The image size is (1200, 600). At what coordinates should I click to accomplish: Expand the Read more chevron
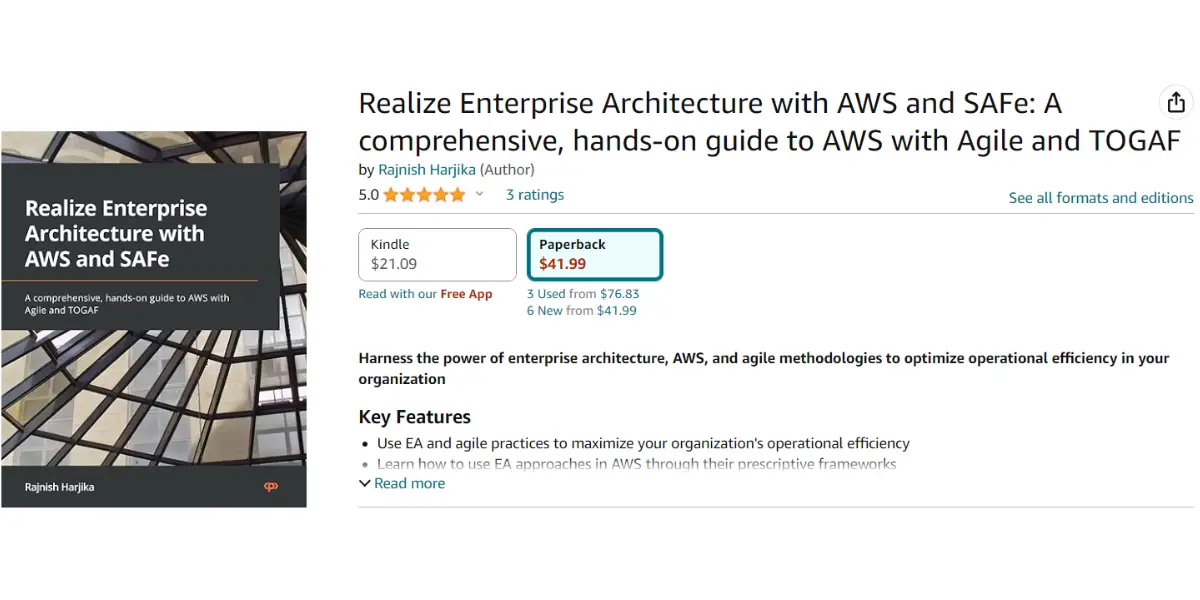(x=365, y=484)
